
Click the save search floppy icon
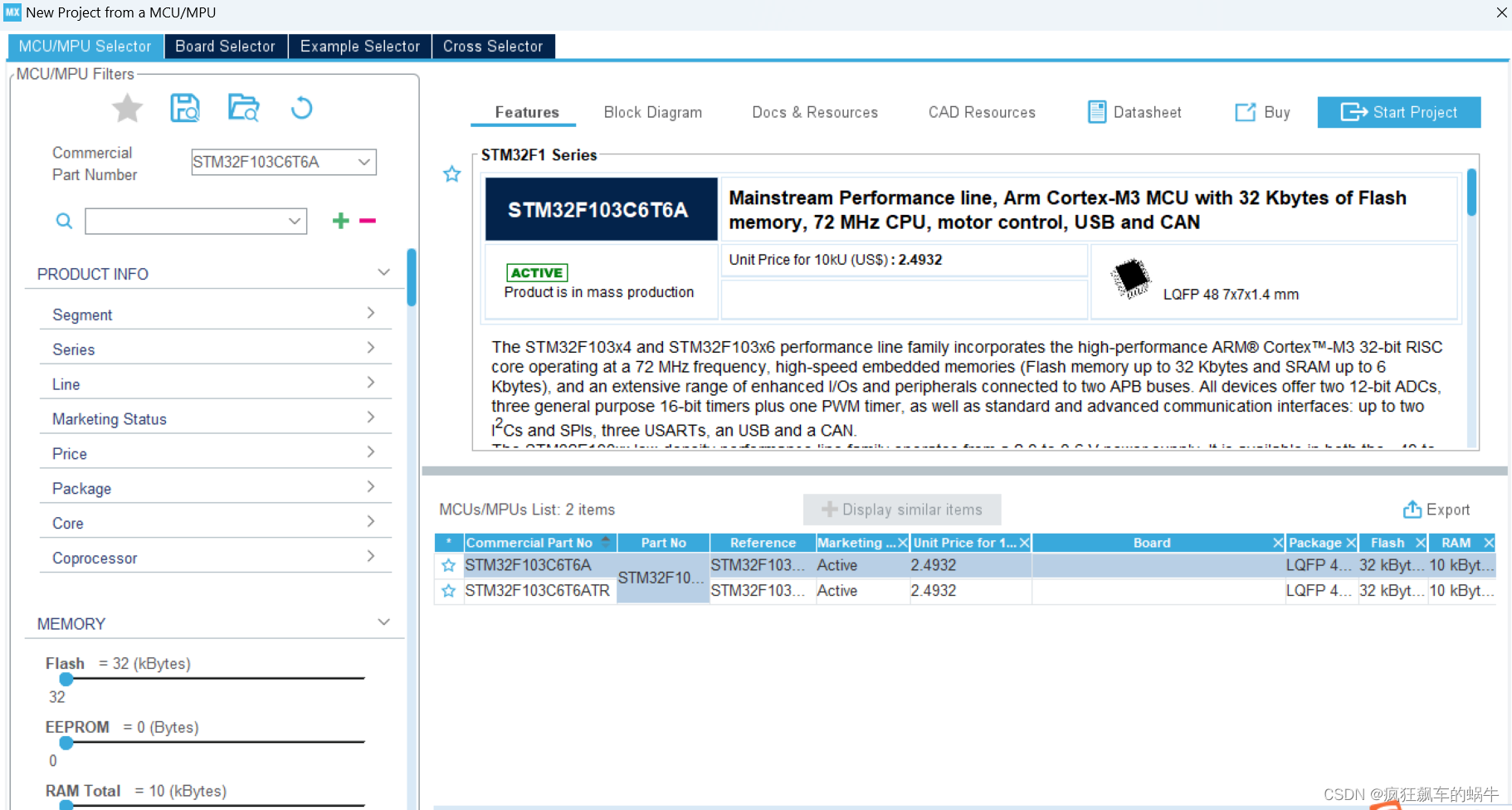tap(185, 108)
